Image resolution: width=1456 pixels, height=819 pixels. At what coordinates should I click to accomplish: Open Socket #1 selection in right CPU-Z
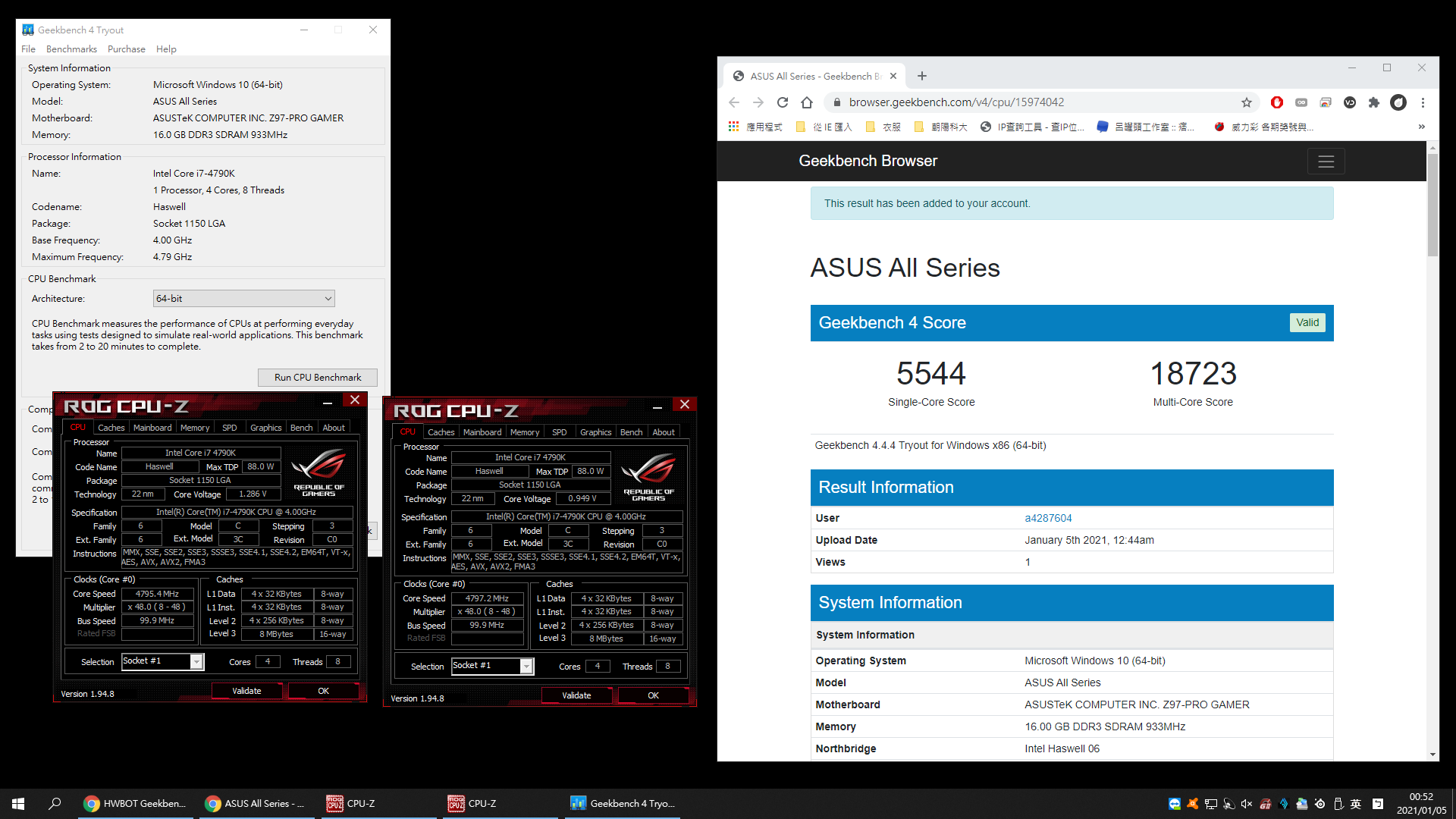(x=492, y=666)
